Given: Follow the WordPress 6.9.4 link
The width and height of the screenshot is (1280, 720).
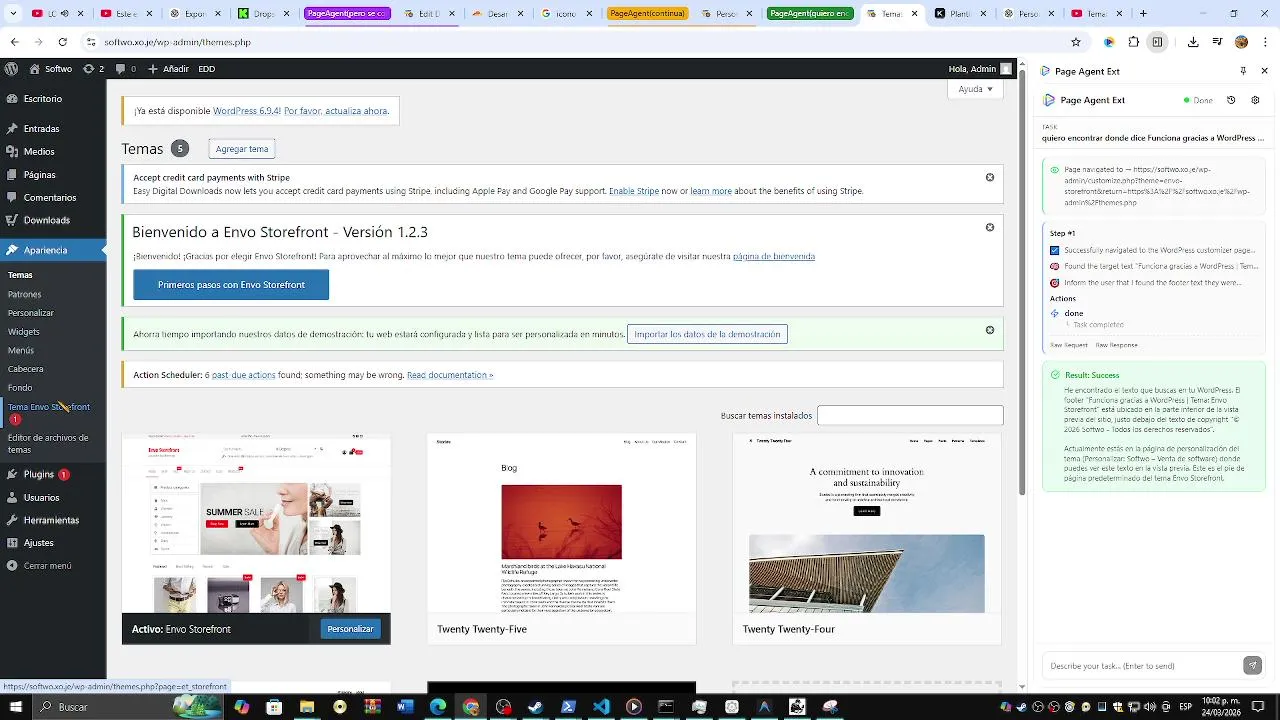Looking at the screenshot, I should (246, 111).
